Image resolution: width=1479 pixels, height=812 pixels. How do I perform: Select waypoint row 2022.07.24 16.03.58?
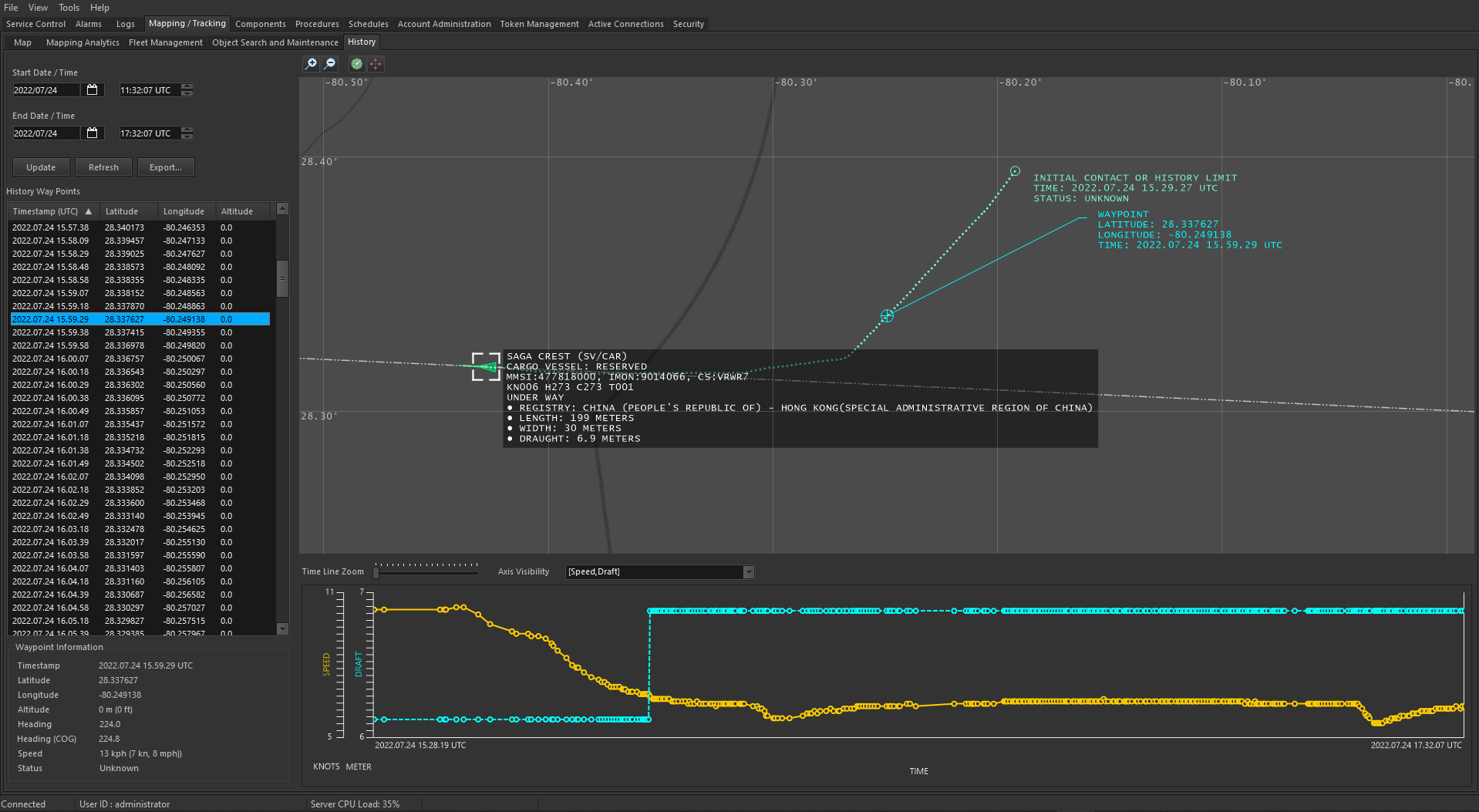140,555
